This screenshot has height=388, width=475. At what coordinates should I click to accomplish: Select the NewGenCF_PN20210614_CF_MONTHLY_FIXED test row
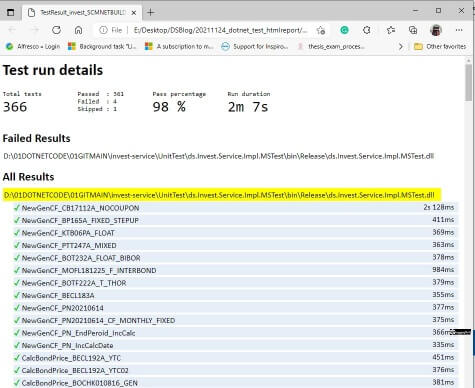(236, 320)
